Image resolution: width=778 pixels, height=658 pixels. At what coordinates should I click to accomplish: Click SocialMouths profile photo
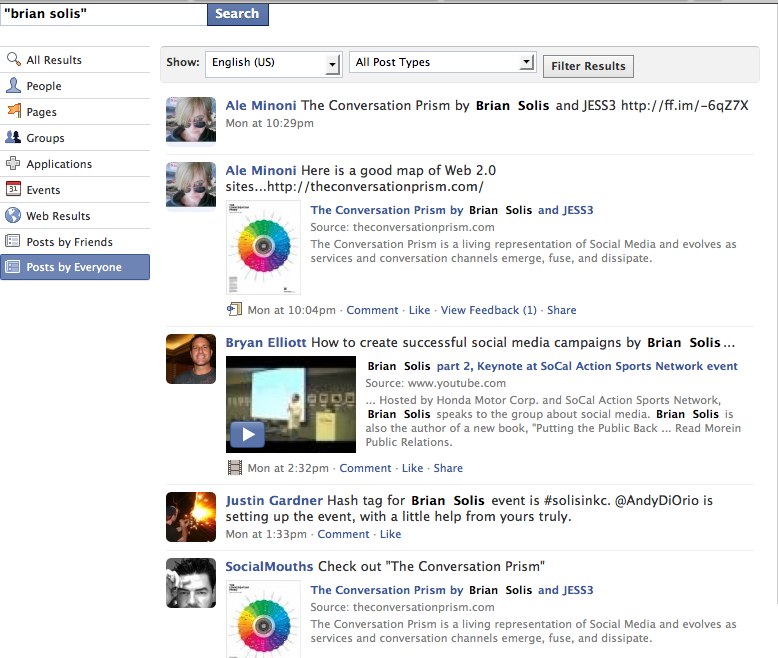(191, 583)
